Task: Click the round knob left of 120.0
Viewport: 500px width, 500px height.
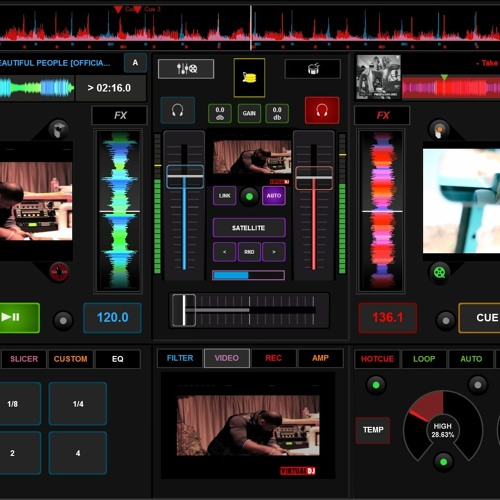Action: [x=63, y=321]
